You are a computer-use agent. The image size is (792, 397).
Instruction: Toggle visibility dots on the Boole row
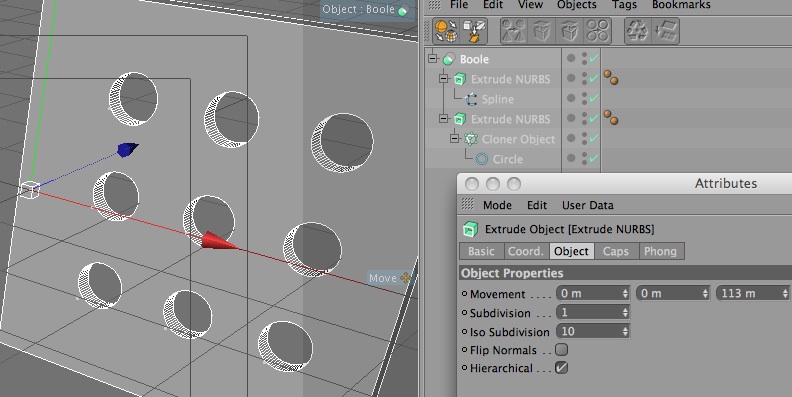click(584, 59)
